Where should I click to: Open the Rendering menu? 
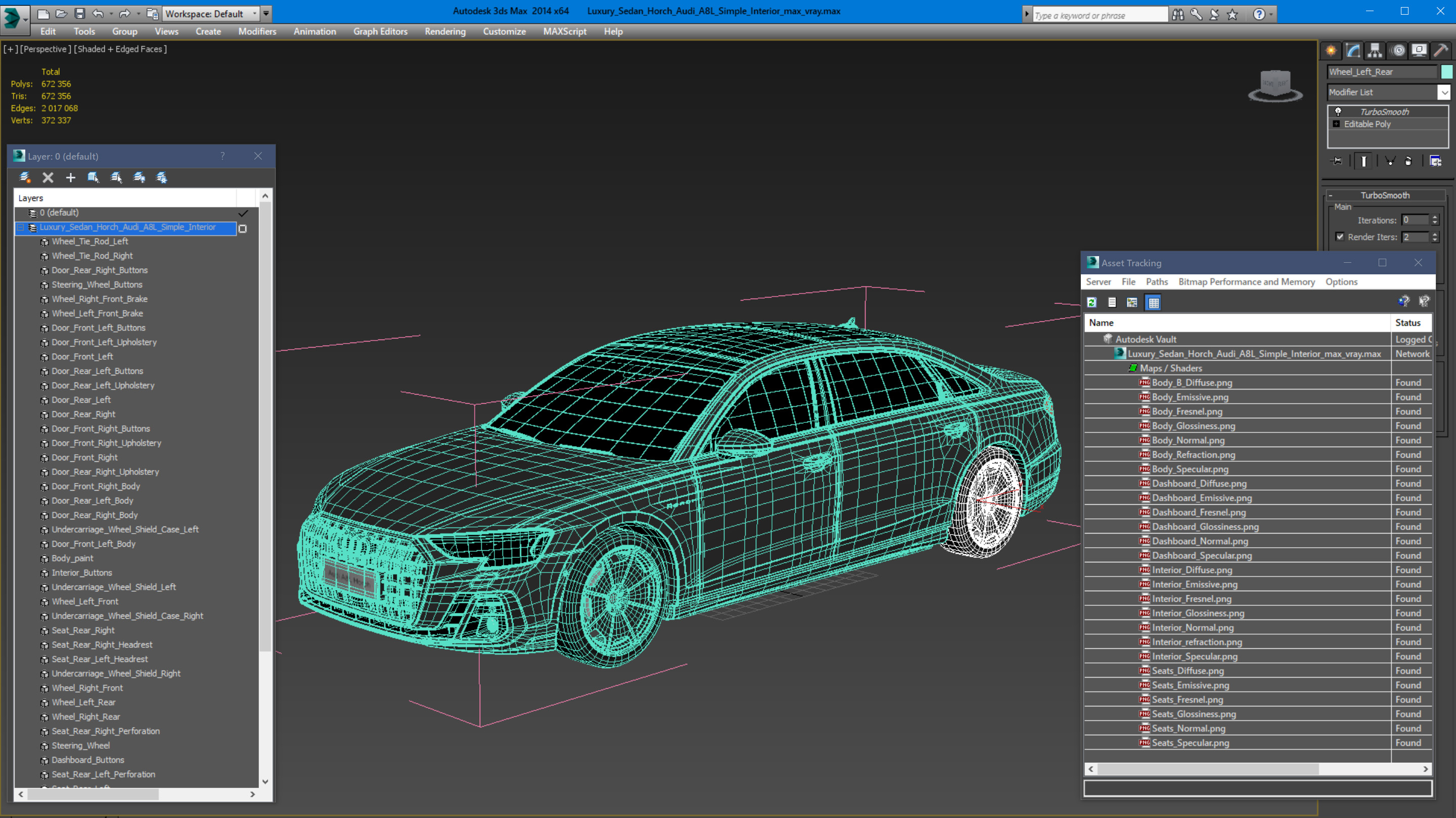point(445,31)
